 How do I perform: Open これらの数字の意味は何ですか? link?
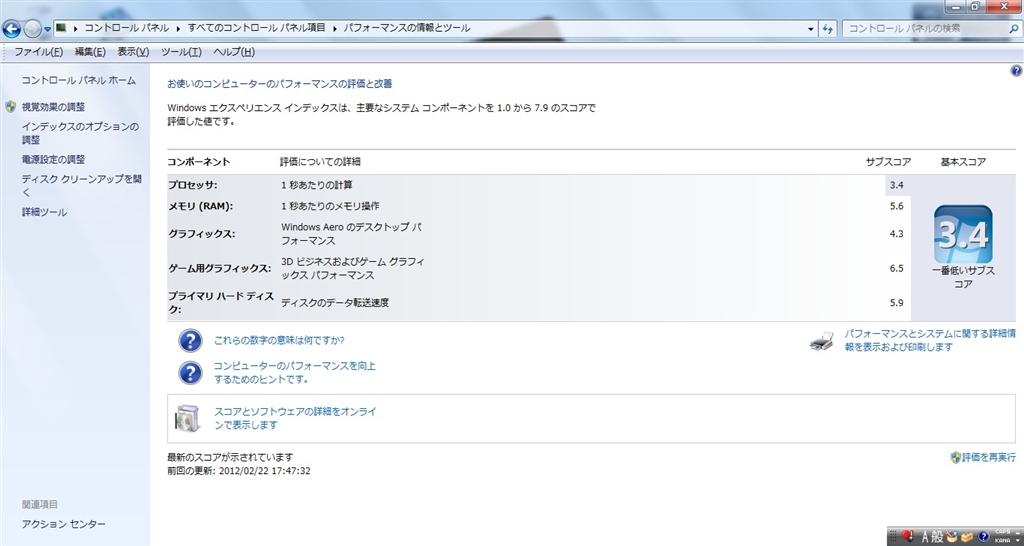[279, 340]
